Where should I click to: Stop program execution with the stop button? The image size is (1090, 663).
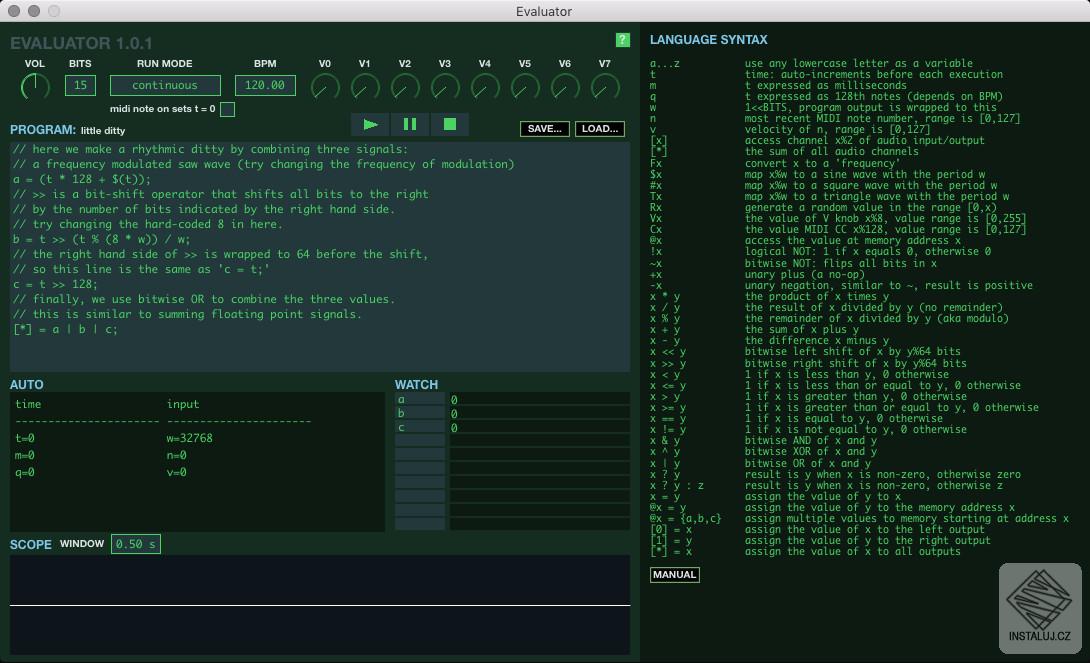coord(450,124)
